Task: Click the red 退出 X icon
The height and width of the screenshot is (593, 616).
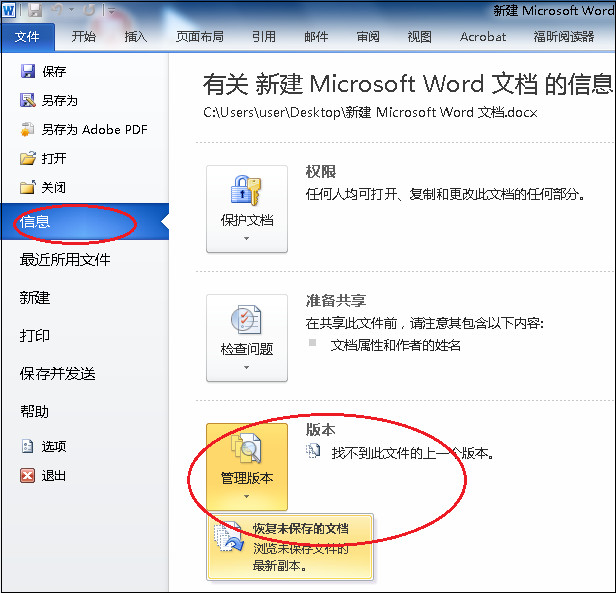Action: click(x=28, y=476)
